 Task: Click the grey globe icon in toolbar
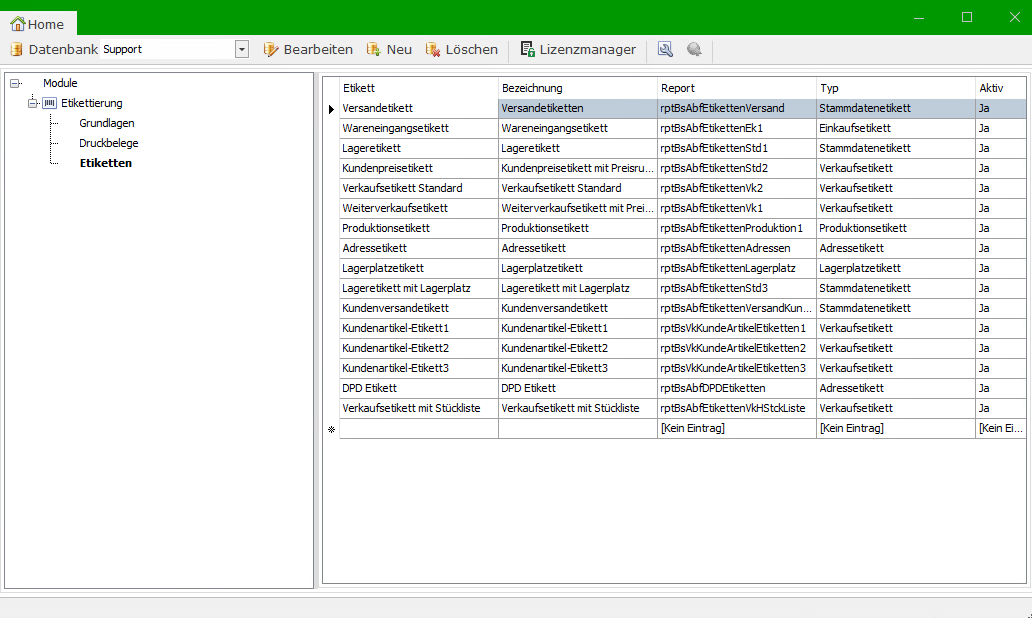click(x=694, y=49)
